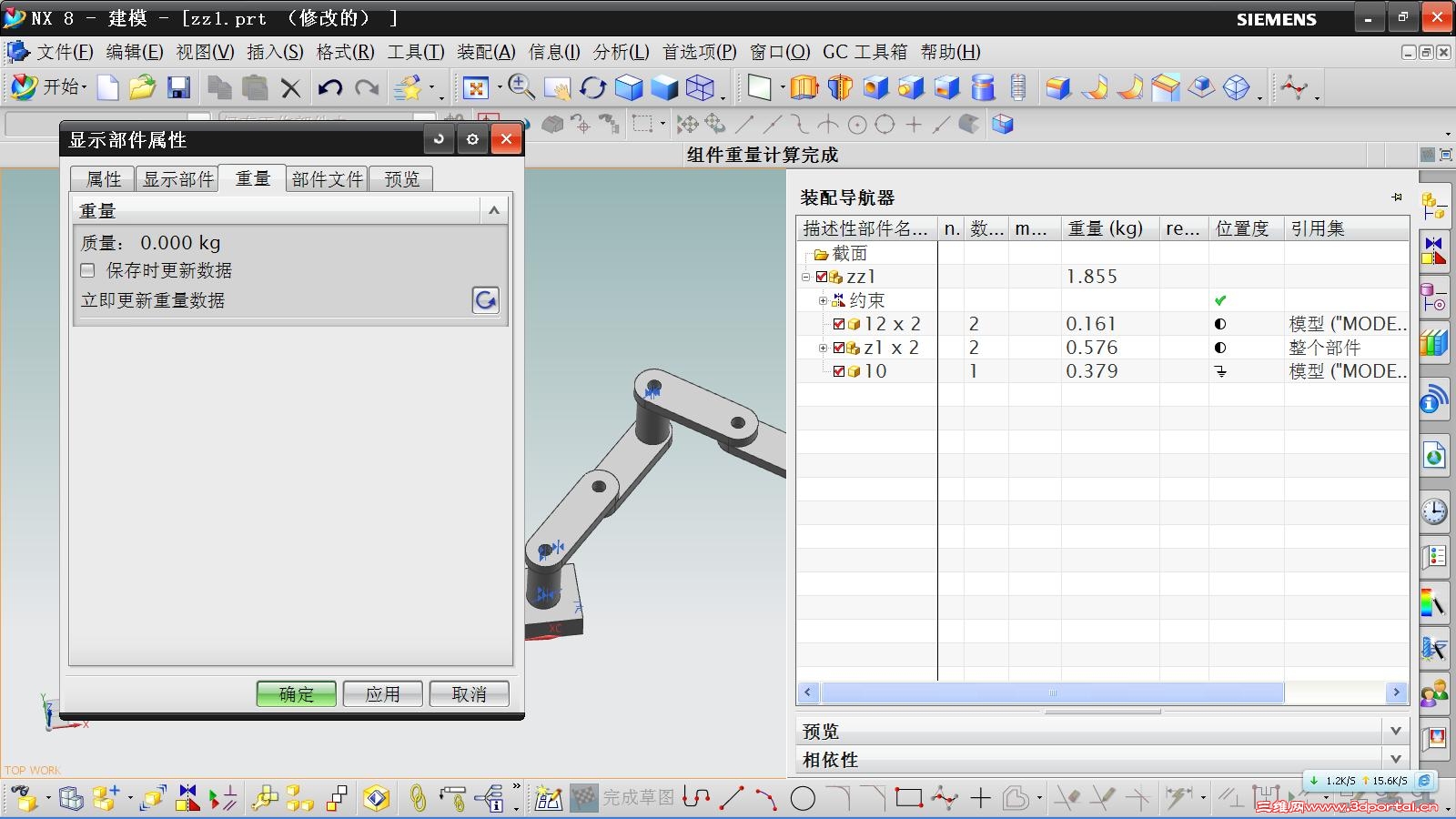Undo the last action
The width and height of the screenshot is (1456, 819).
[x=329, y=87]
